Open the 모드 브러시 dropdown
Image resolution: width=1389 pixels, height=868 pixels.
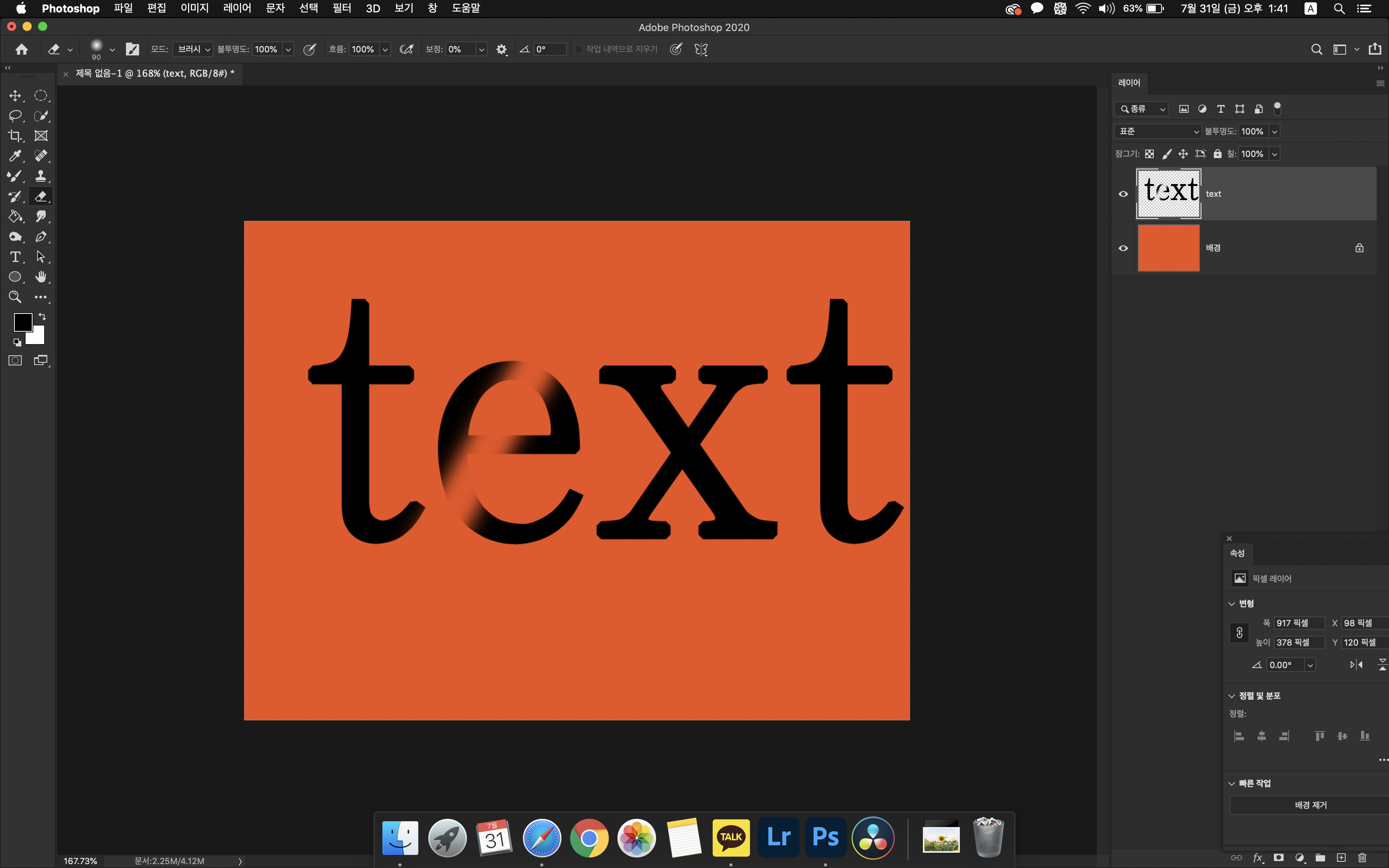click(193, 49)
